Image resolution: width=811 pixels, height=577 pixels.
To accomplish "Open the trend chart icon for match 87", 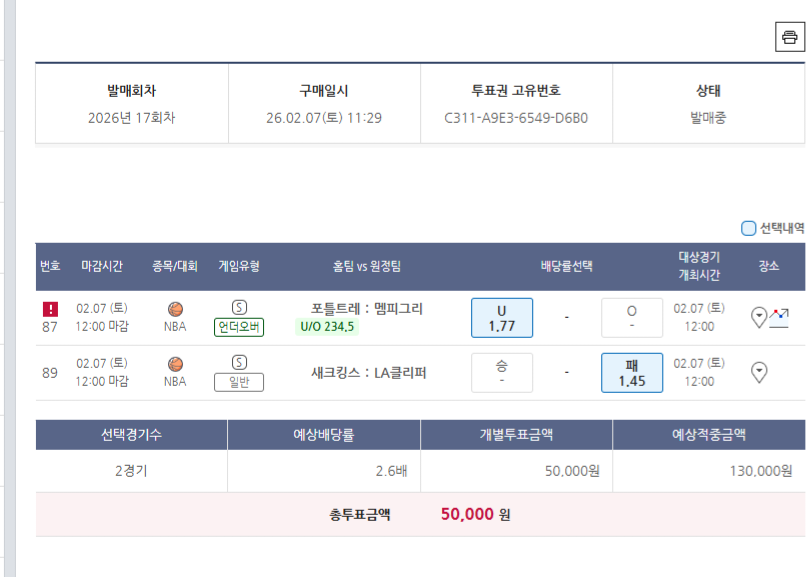I will 779,318.
